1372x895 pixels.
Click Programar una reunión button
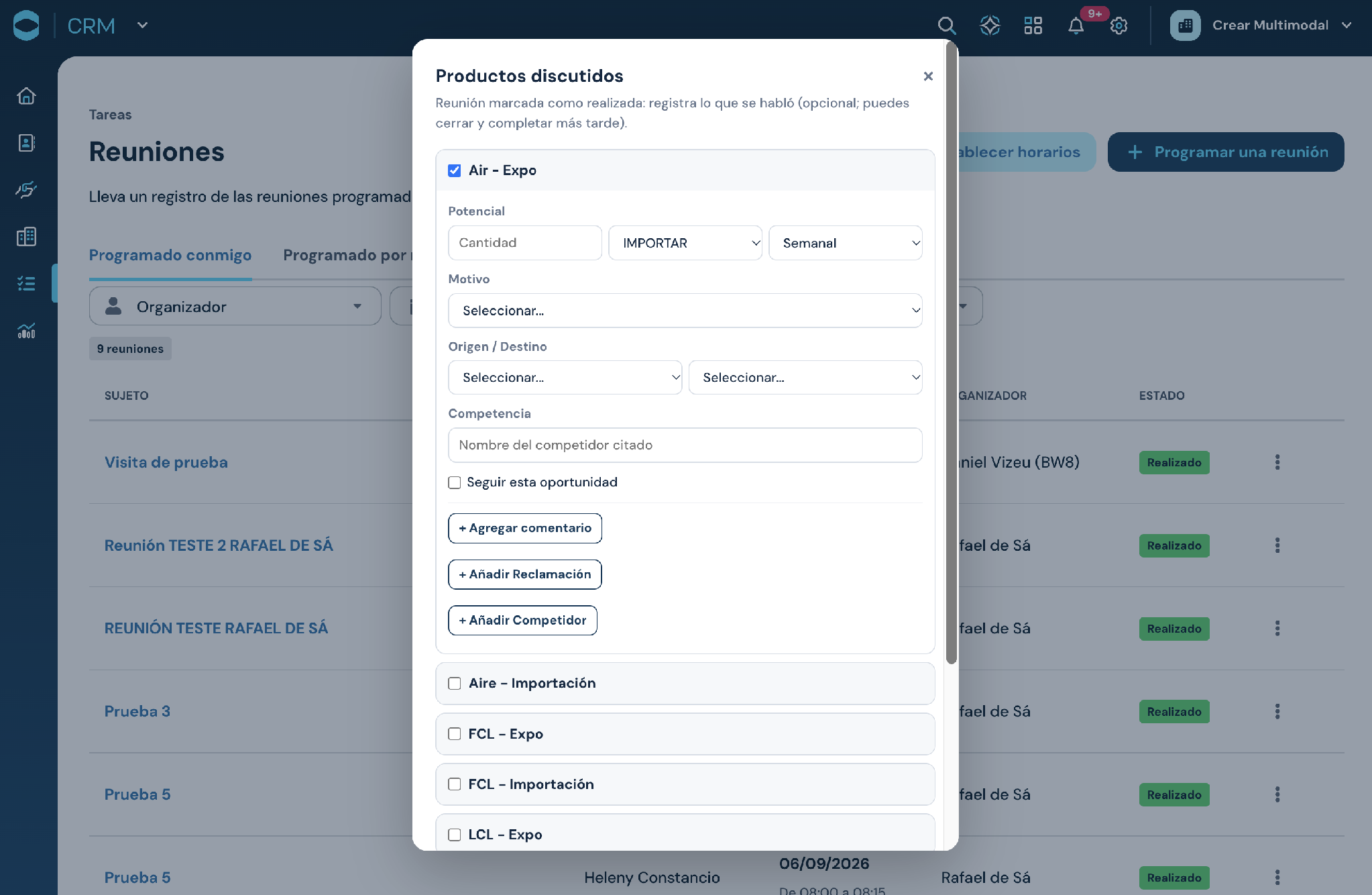pyautogui.click(x=1225, y=152)
